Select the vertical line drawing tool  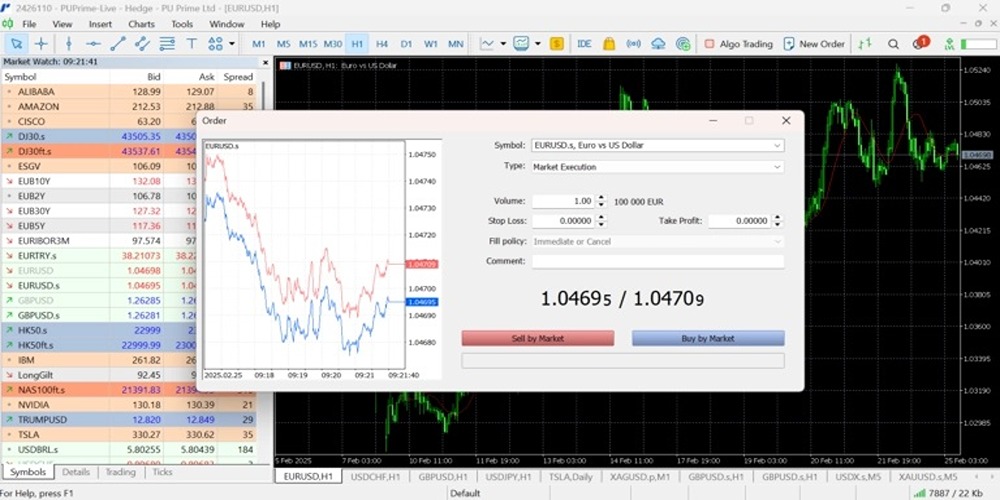[70, 43]
